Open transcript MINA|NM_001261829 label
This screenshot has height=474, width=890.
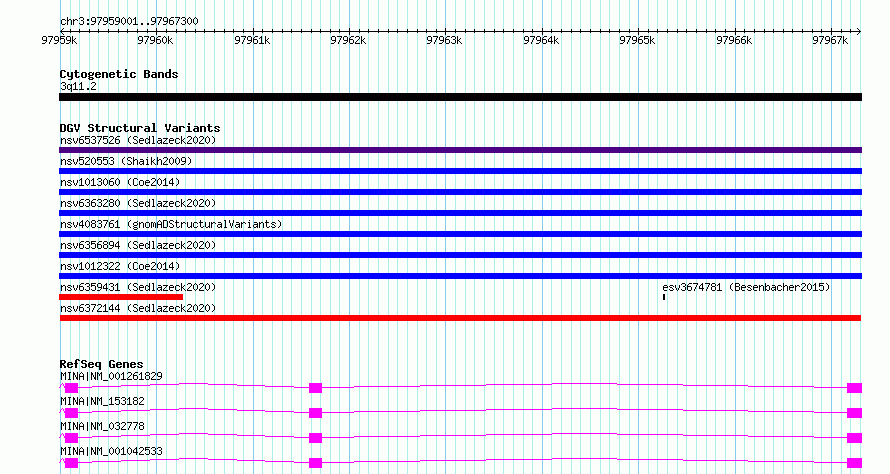(x=111, y=376)
